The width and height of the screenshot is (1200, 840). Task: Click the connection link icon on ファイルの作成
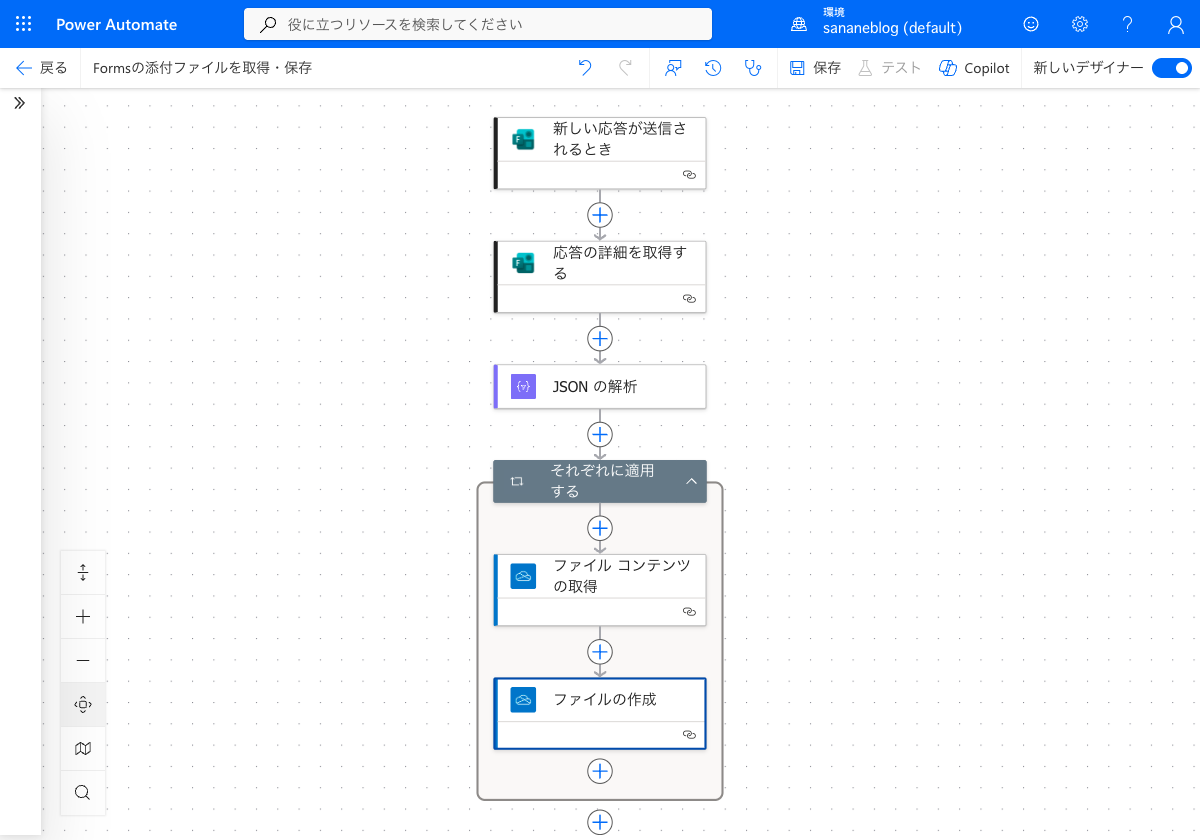pyautogui.click(x=689, y=735)
